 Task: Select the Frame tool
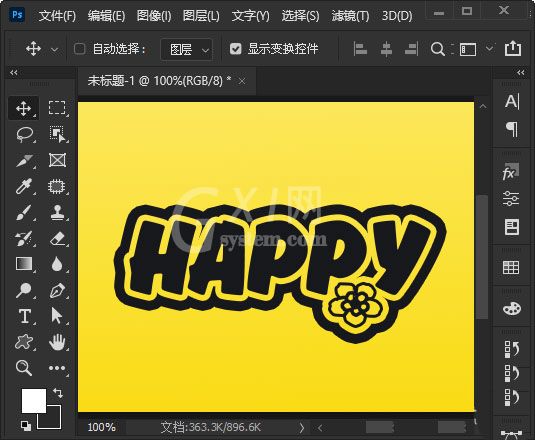pyautogui.click(x=57, y=160)
